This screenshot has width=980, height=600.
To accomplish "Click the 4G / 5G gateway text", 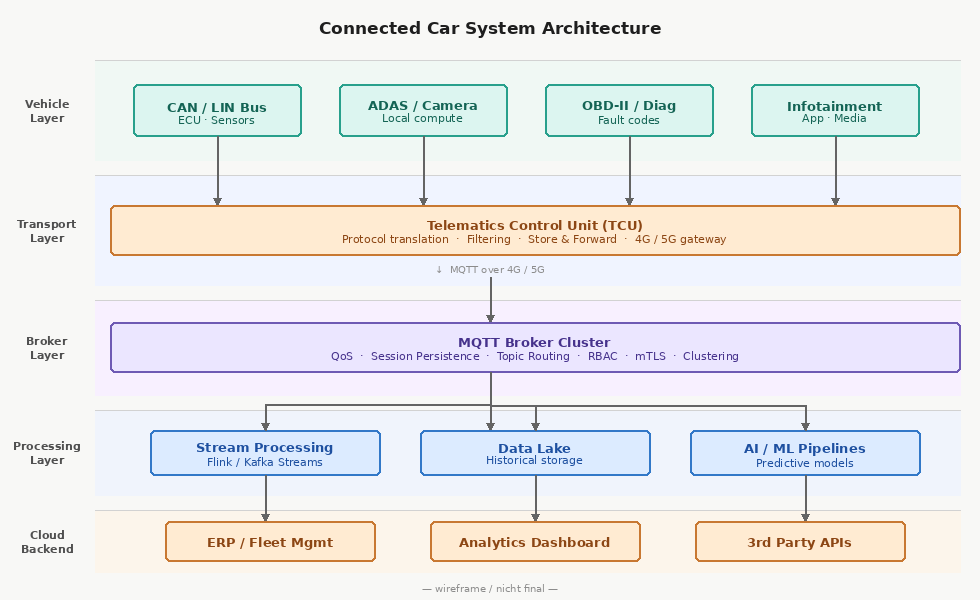I will [x=681, y=239].
